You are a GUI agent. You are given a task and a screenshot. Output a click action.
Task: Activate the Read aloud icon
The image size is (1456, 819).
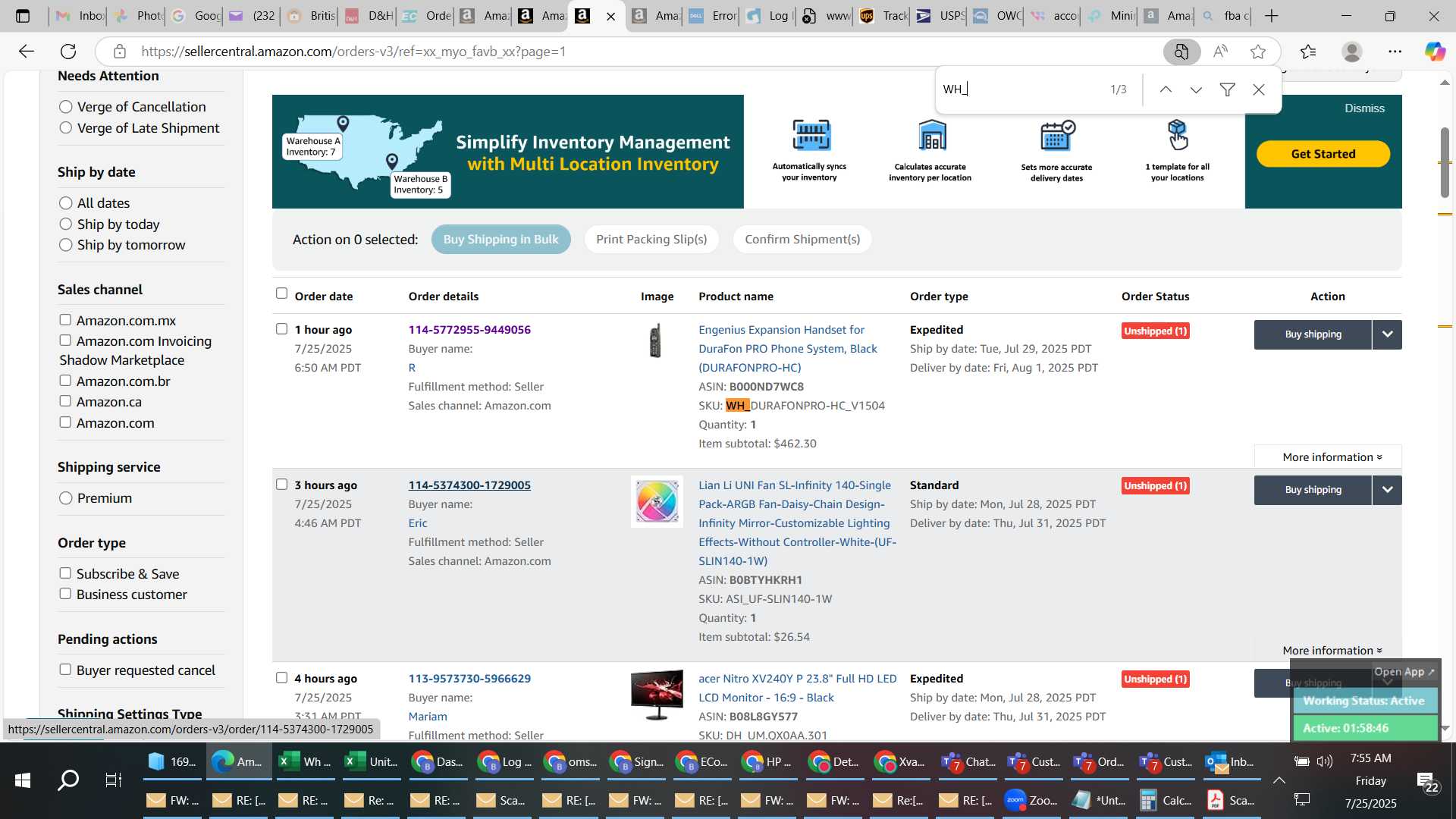pos(1220,52)
